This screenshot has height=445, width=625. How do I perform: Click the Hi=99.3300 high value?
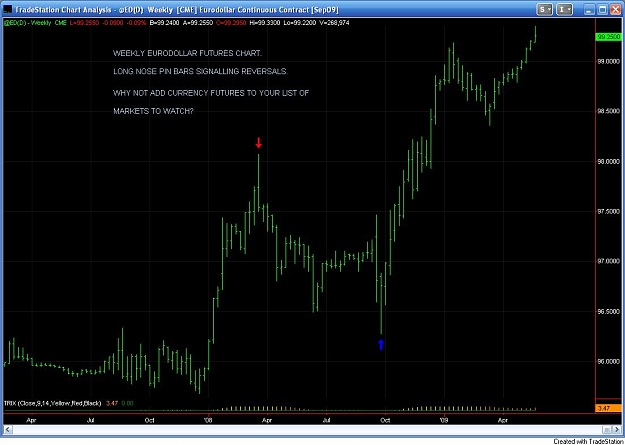pos(264,23)
